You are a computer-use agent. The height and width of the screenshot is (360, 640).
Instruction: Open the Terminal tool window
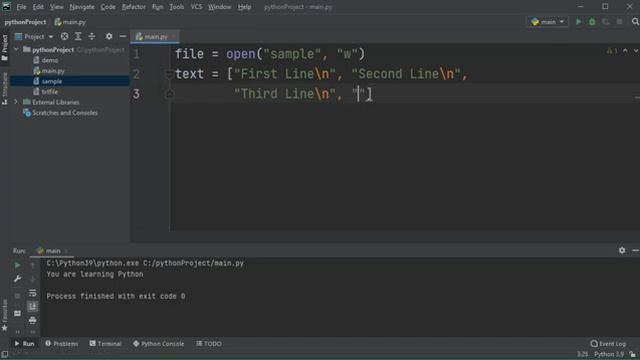(105, 344)
